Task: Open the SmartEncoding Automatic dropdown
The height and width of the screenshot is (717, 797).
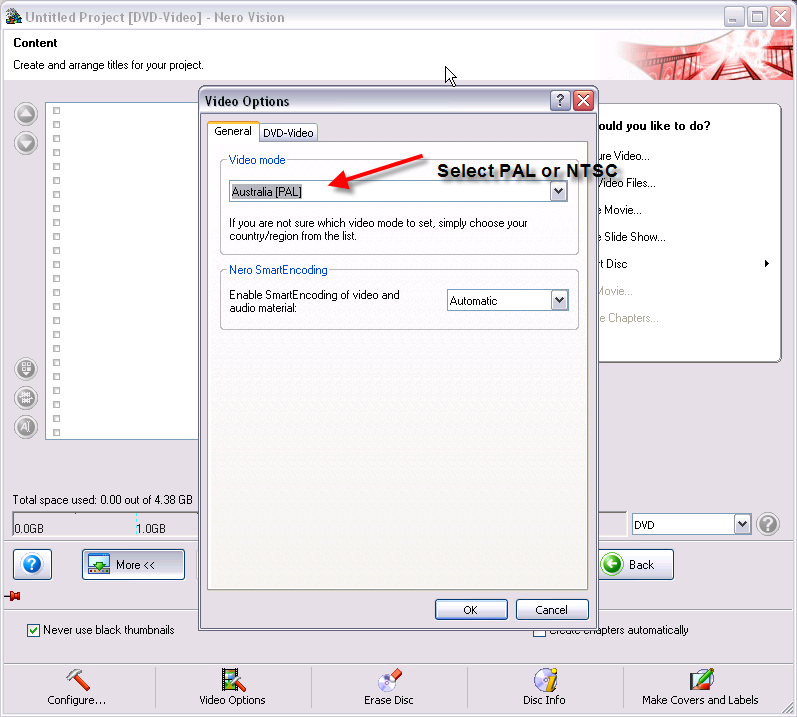Action: pos(559,300)
